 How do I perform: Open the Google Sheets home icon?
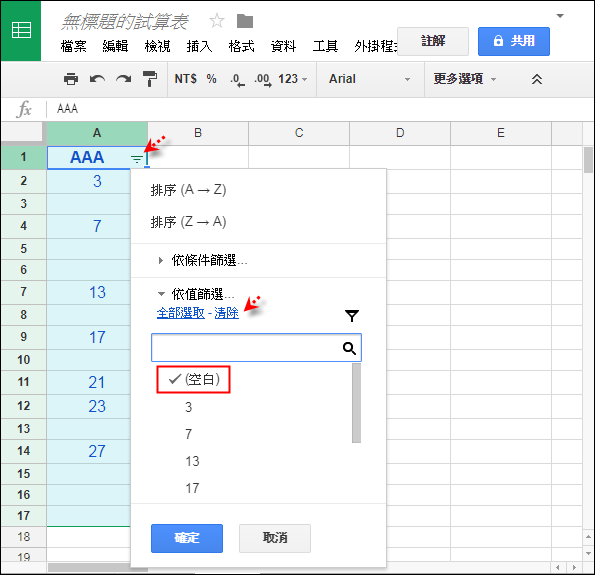coord(21,30)
